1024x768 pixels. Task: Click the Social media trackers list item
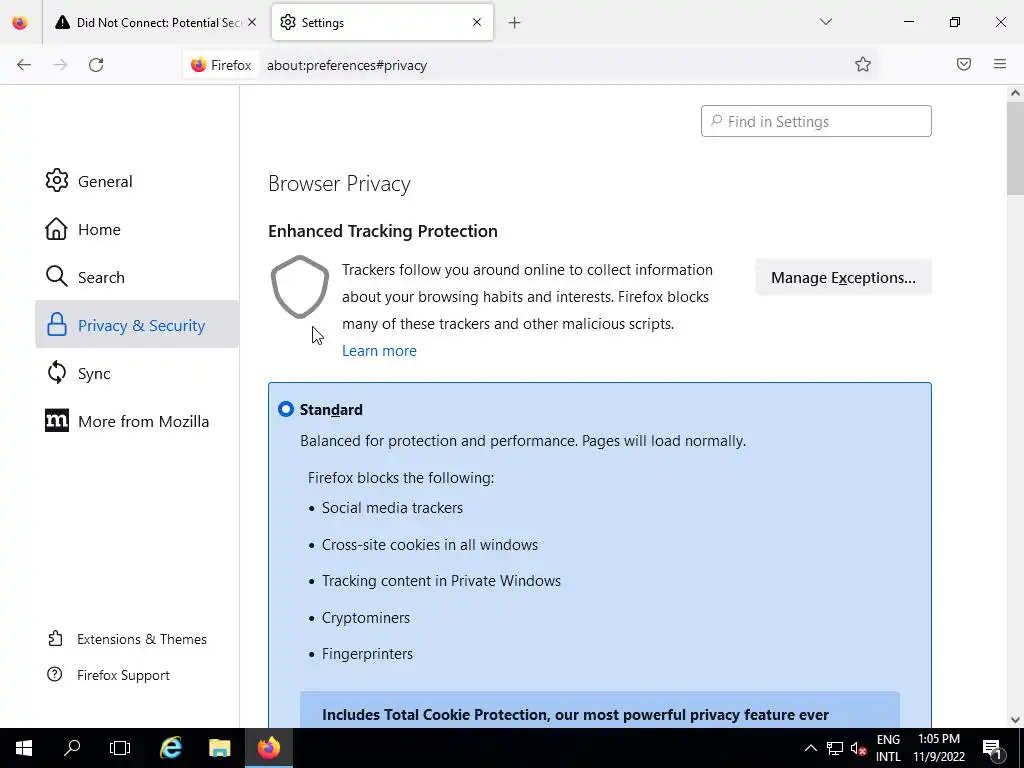tap(392, 508)
